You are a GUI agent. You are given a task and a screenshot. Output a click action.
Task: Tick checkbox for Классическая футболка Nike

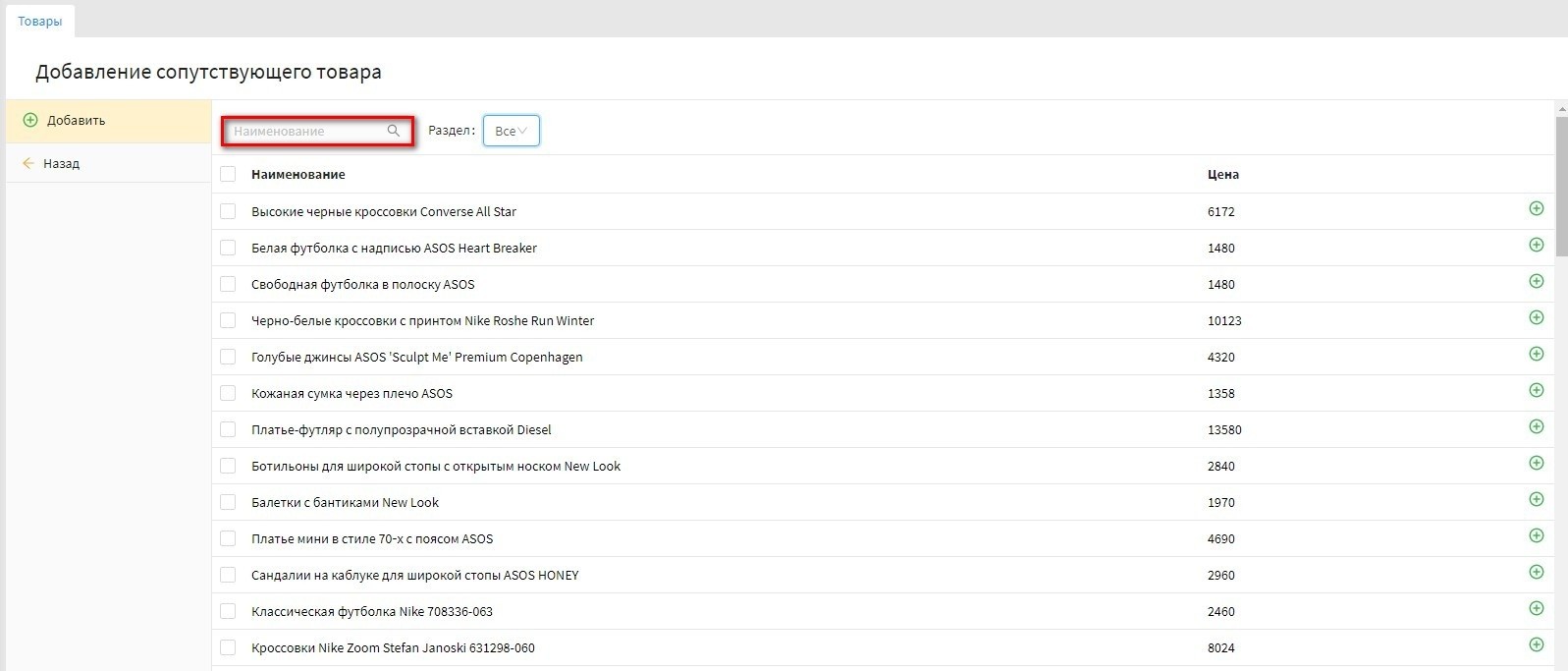pyautogui.click(x=228, y=611)
